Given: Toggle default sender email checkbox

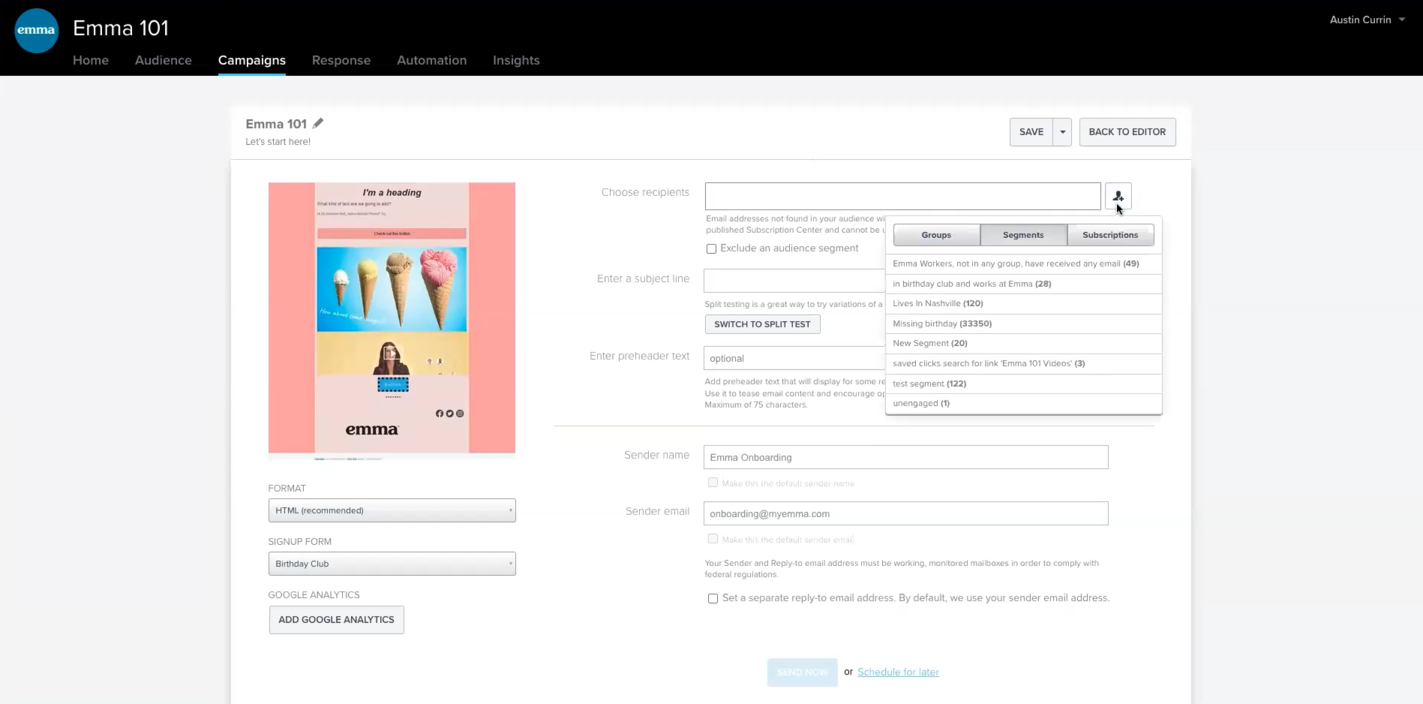Looking at the screenshot, I should coord(713,539).
